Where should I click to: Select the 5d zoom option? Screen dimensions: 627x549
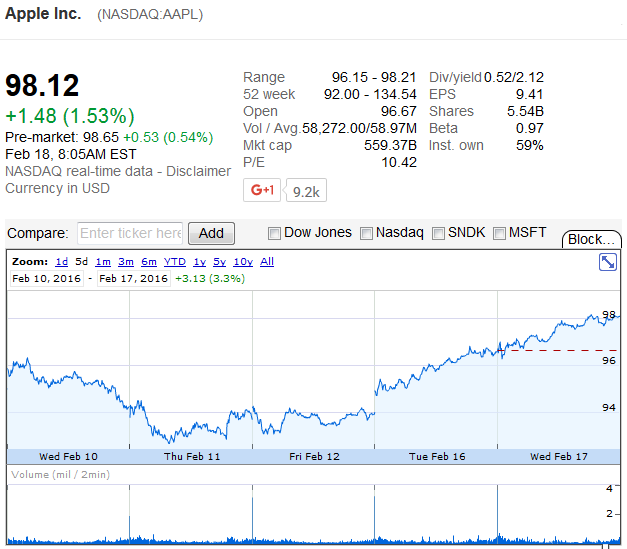pos(82,262)
